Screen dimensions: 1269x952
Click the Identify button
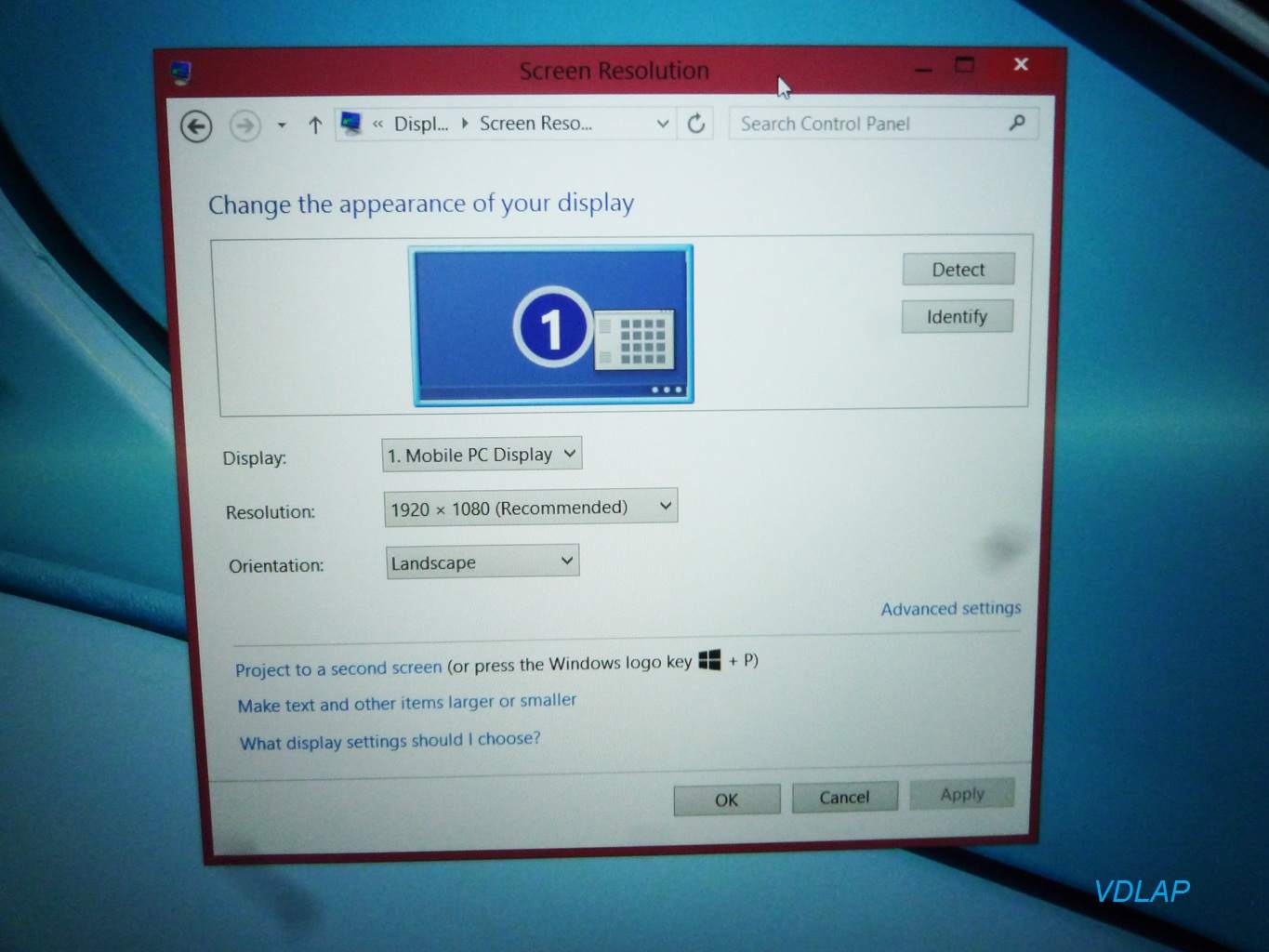pos(958,317)
